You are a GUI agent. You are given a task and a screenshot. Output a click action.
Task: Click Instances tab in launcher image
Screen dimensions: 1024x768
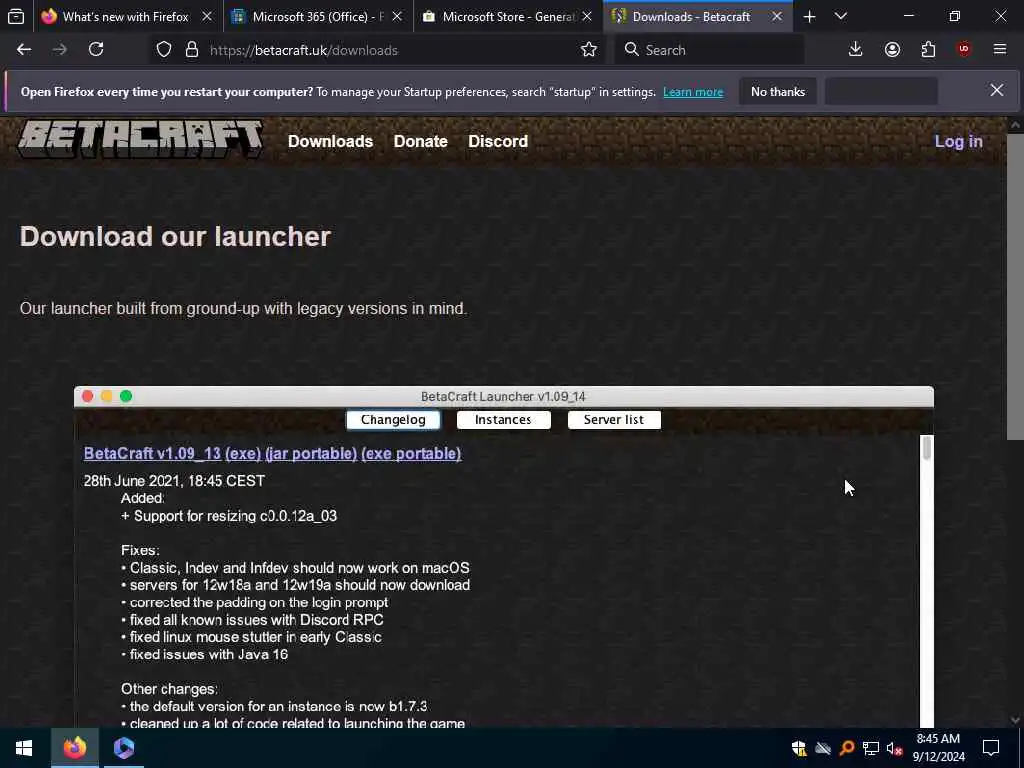504,420
